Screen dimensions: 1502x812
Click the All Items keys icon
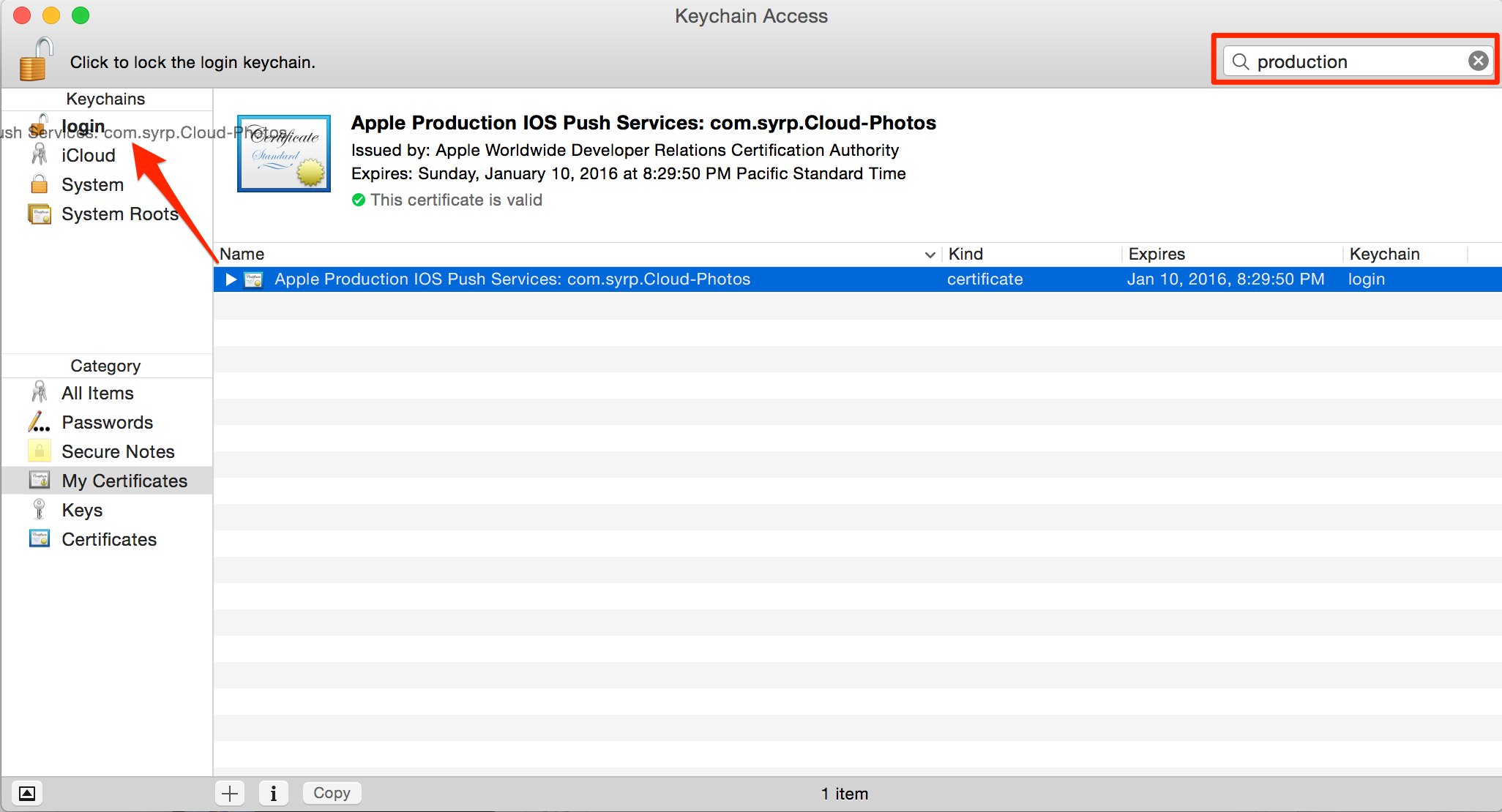pos(40,392)
